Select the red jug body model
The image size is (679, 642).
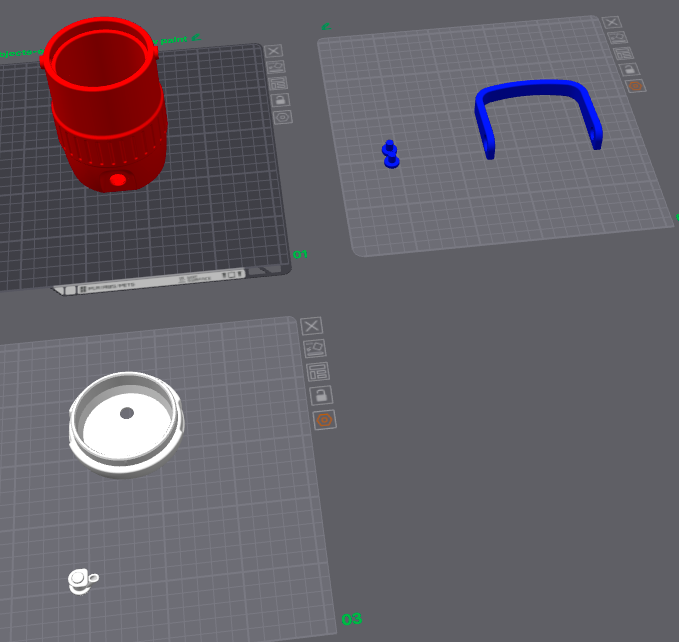pyautogui.click(x=104, y=104)
